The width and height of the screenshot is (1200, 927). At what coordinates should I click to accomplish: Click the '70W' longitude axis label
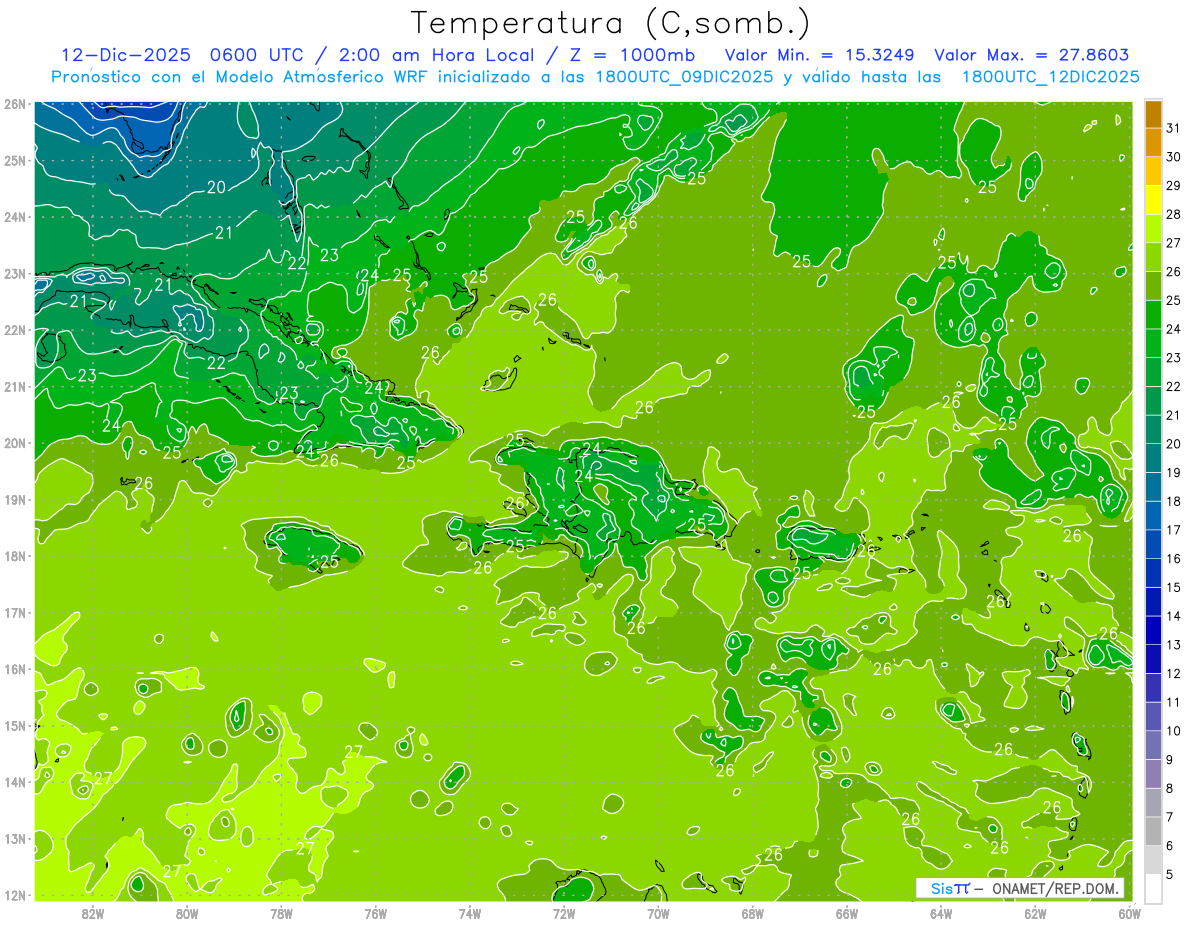(x=658, y=913)
